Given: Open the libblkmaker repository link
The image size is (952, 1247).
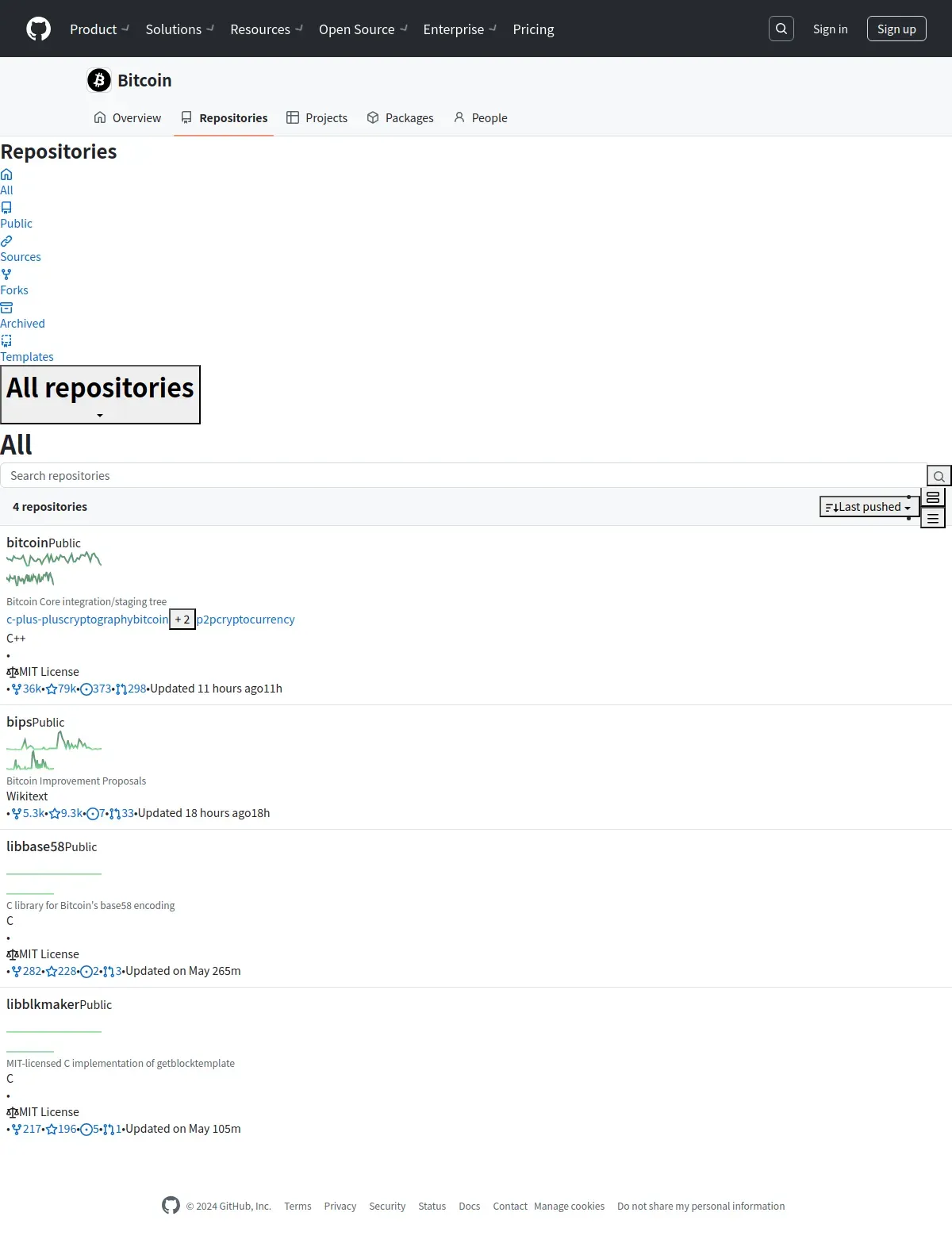Looking at the screenshot, I should pyautogui.click(x=43, y=1004).
